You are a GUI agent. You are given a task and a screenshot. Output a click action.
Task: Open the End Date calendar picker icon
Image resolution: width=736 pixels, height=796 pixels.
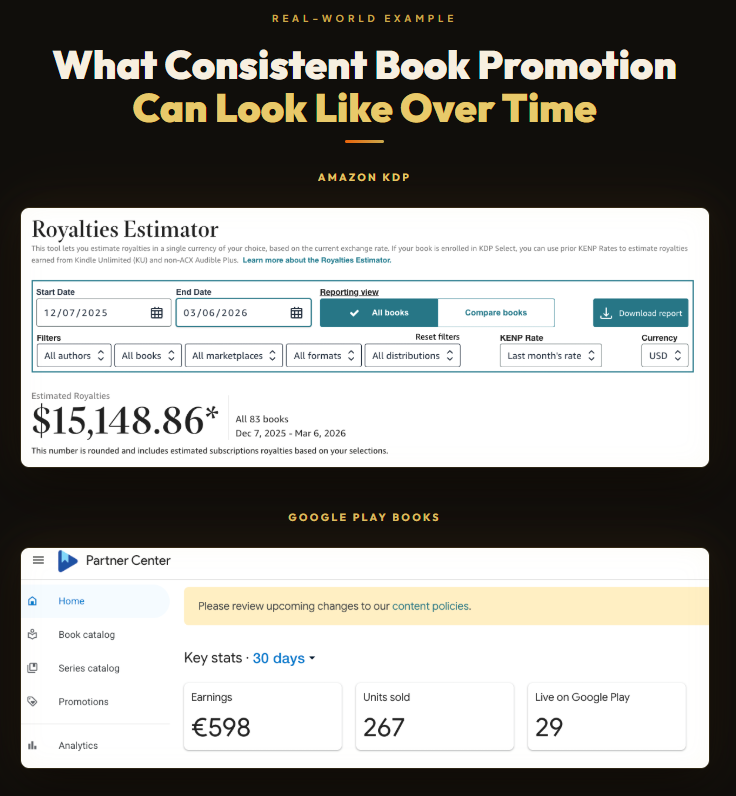click(x=297, y=313)
